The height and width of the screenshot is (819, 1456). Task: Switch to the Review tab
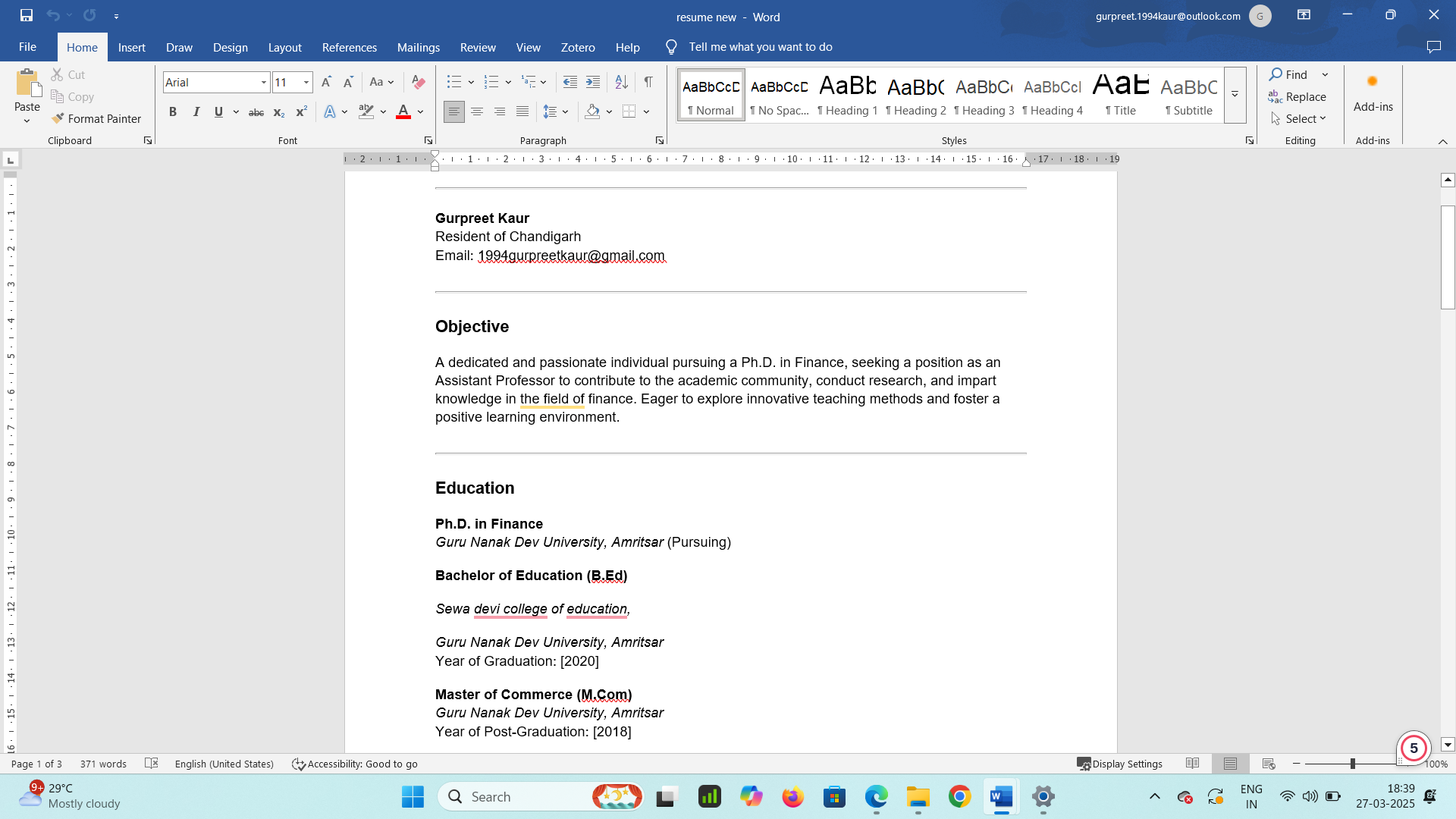[478, 47]
